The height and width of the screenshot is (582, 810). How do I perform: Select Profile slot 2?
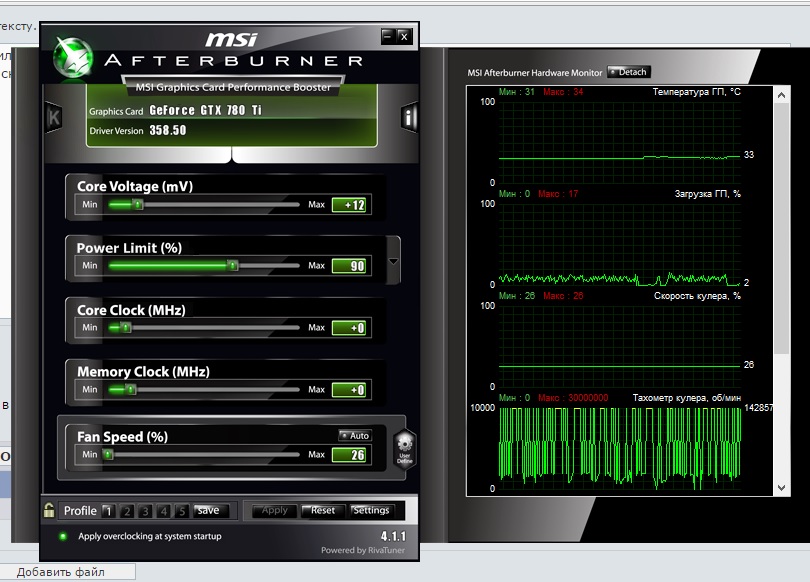pos(127,511)
